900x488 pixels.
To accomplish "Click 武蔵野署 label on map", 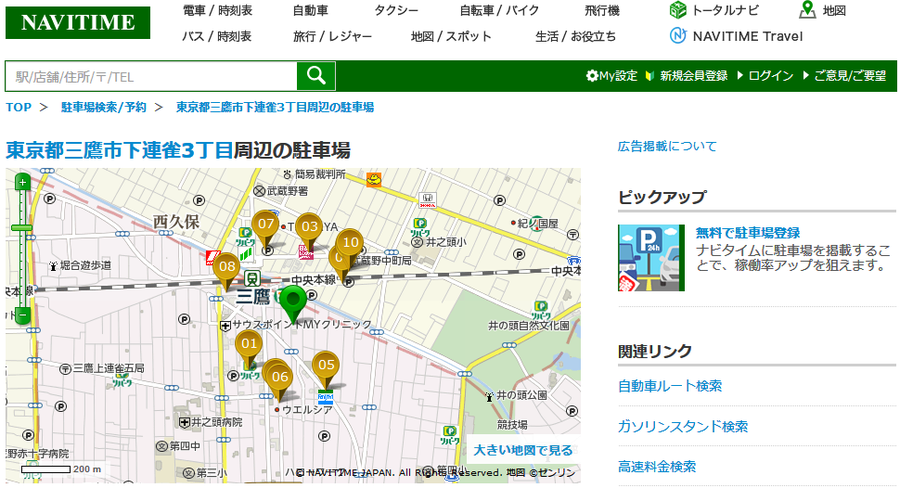I will 287,191.
